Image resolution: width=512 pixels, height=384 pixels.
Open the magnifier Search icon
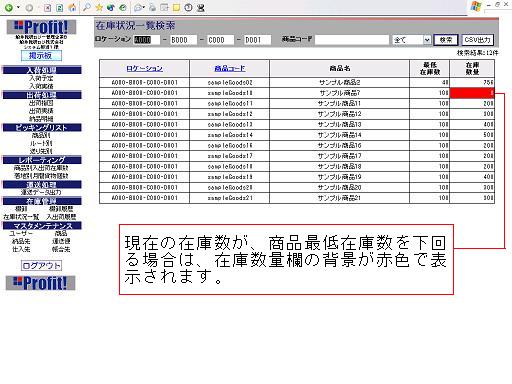click(x=86, y=7)
